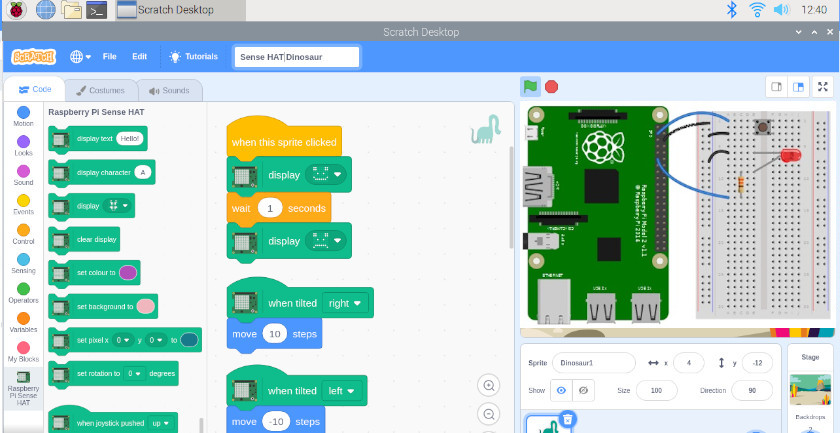
Task: Click the Hello! text in display text block
Action: click(130, 139)
